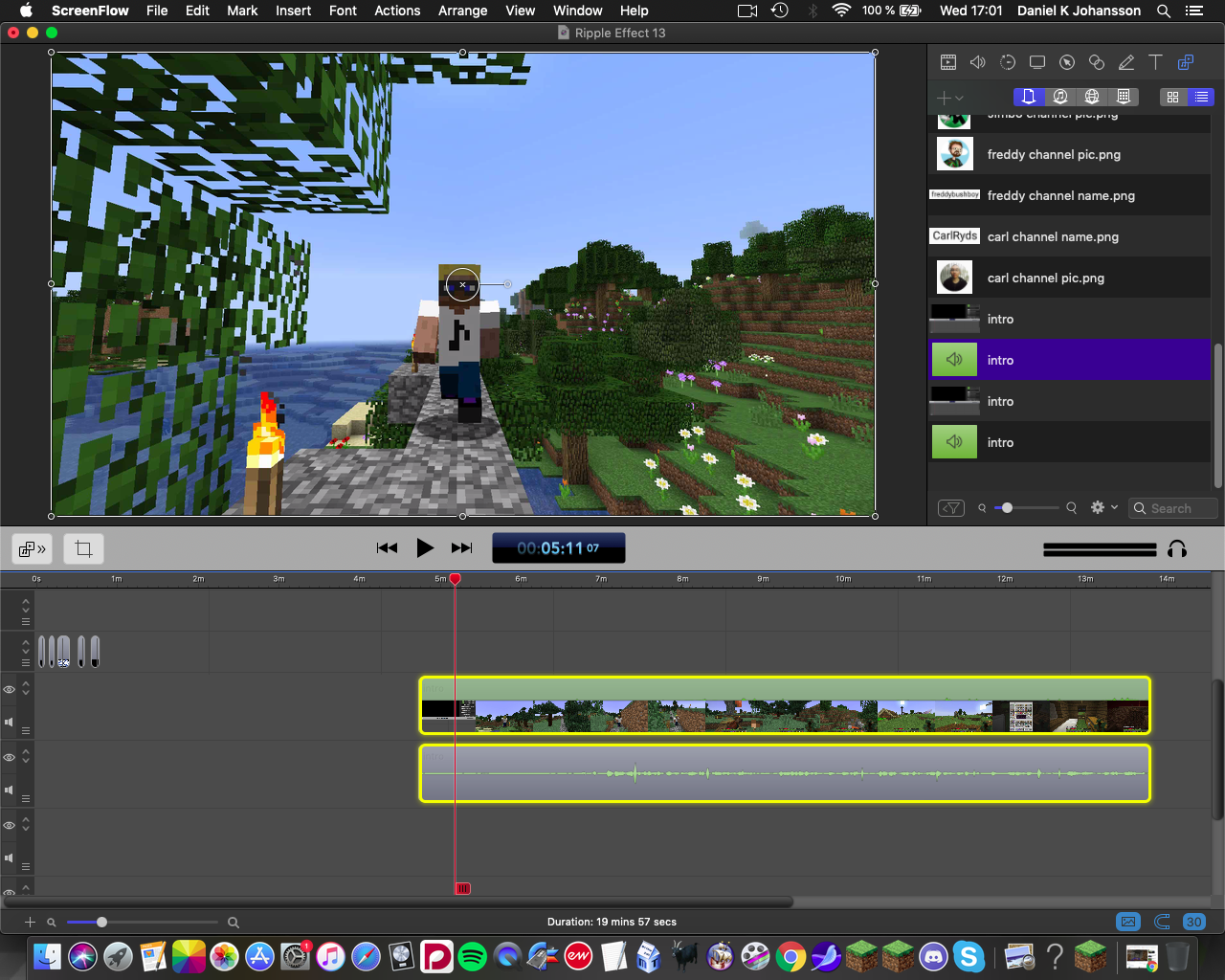
Task: Adjust the timeline zoom slider
Action: [x=101, y=922]
